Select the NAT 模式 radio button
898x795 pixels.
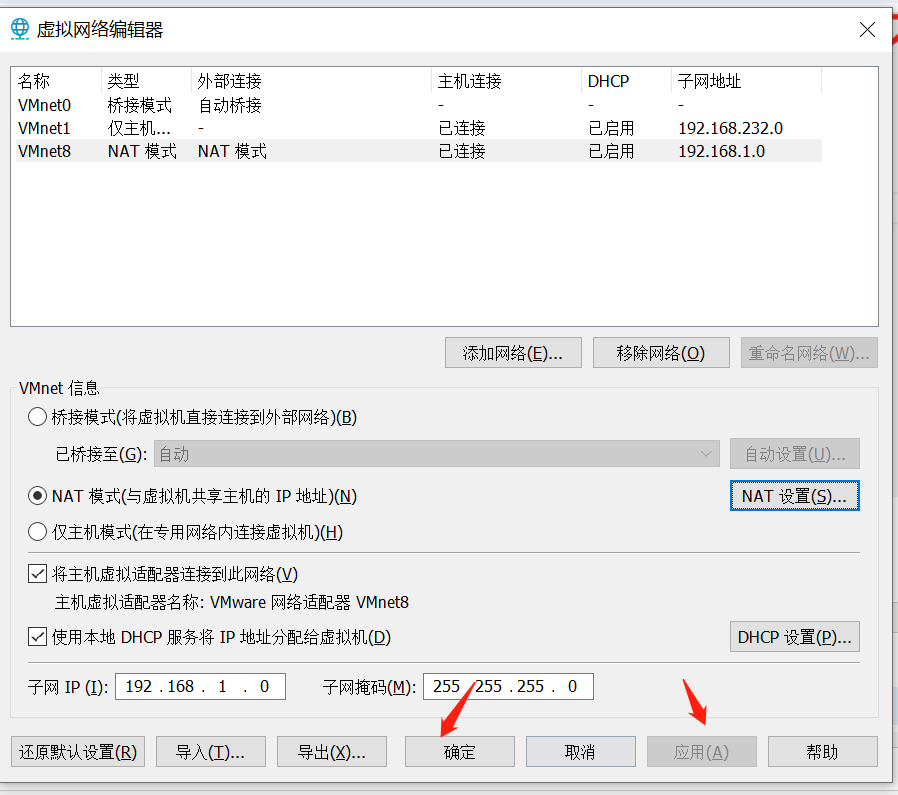click(x=37, y=496)
